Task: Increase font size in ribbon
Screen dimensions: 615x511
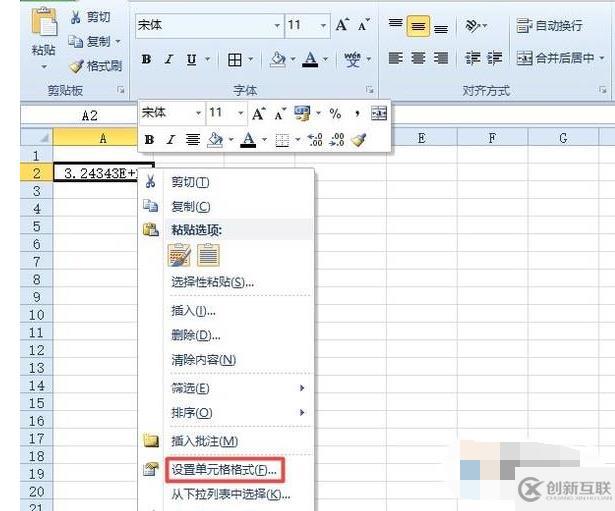Action: [342, 25]
